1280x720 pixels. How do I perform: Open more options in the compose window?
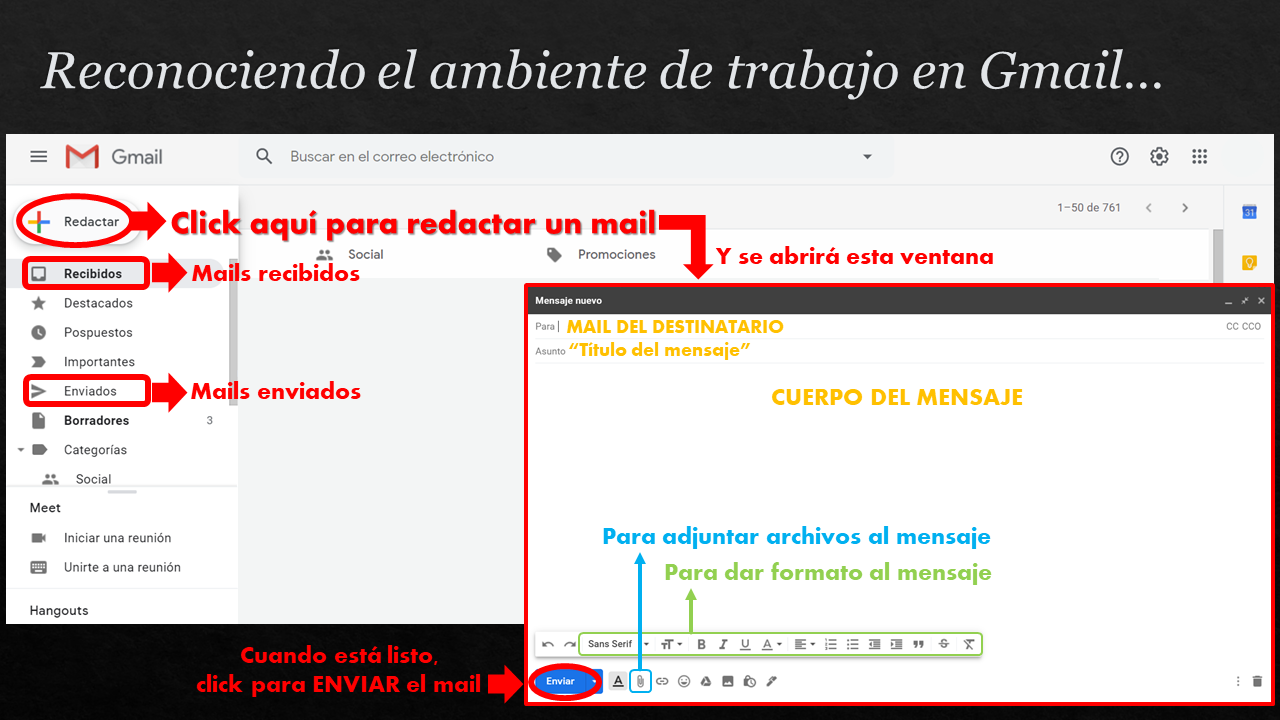[x=1238, y=681]
